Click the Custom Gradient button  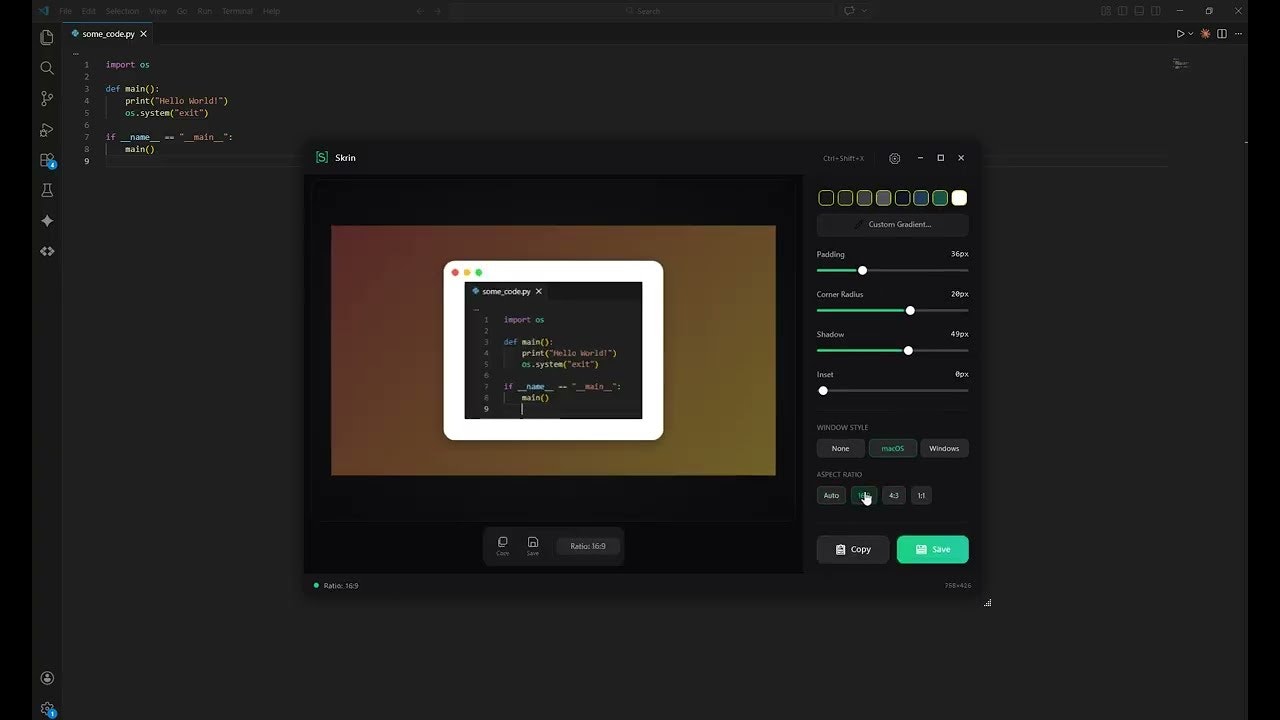click(x=892, y=224)
